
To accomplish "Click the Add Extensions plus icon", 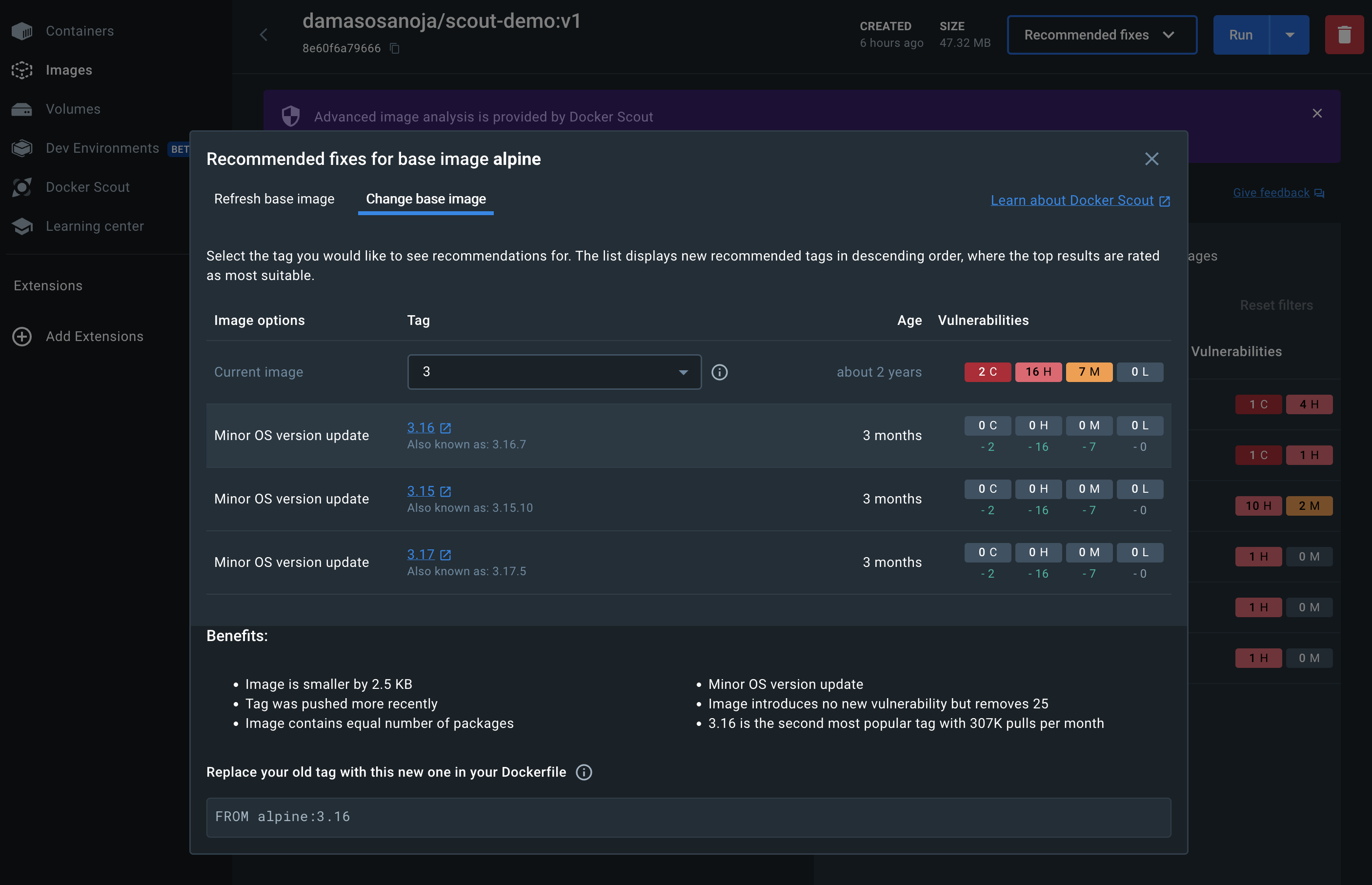I will pyautogui.click(x=22, y=337).
